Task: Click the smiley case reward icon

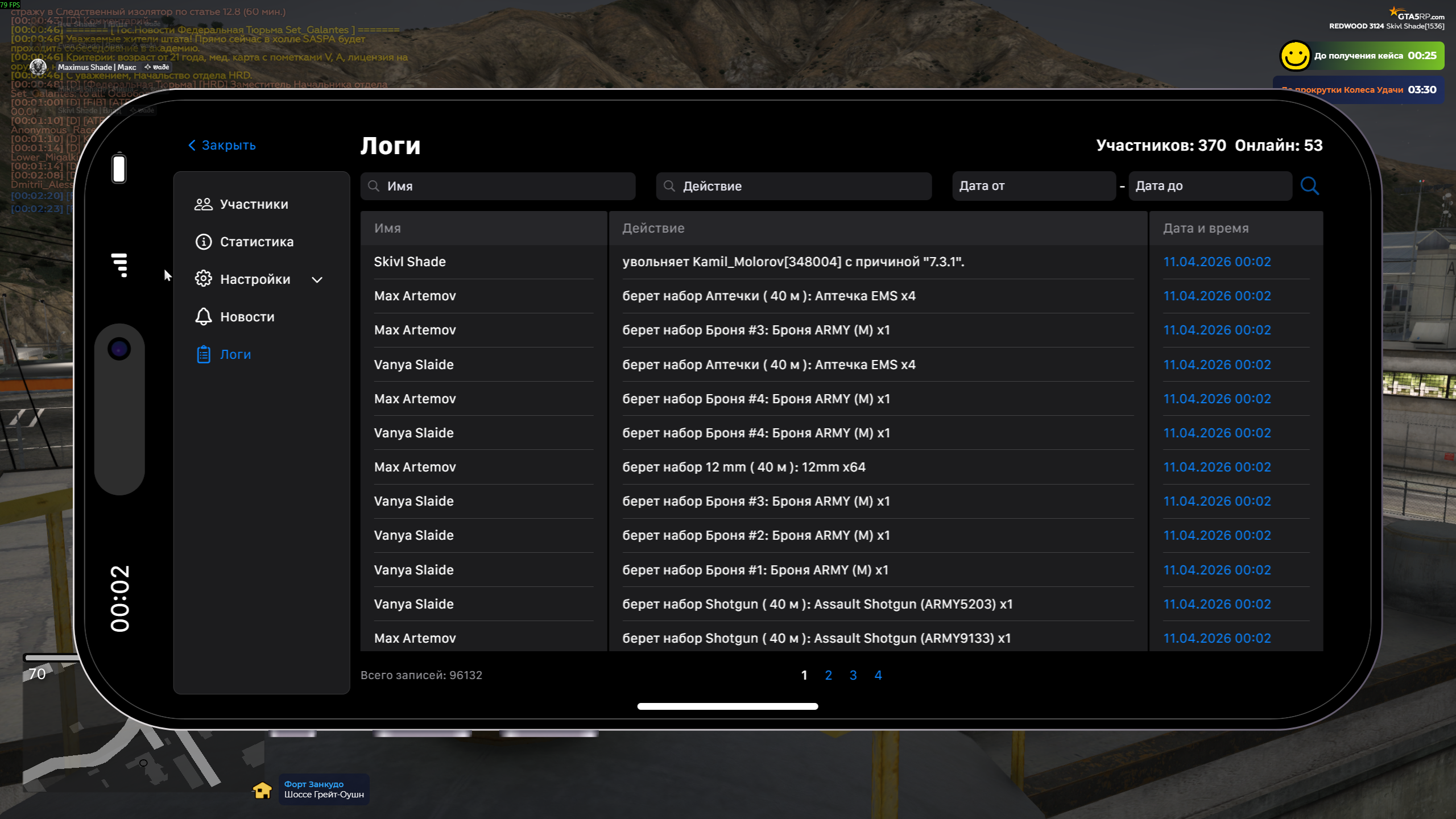Action: 1294,56
